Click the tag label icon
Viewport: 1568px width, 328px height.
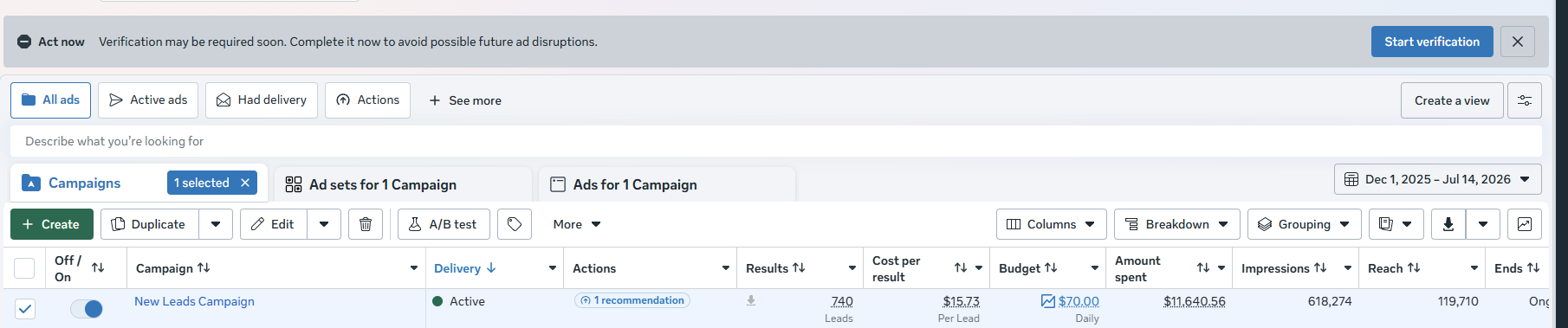coord(515,224)
